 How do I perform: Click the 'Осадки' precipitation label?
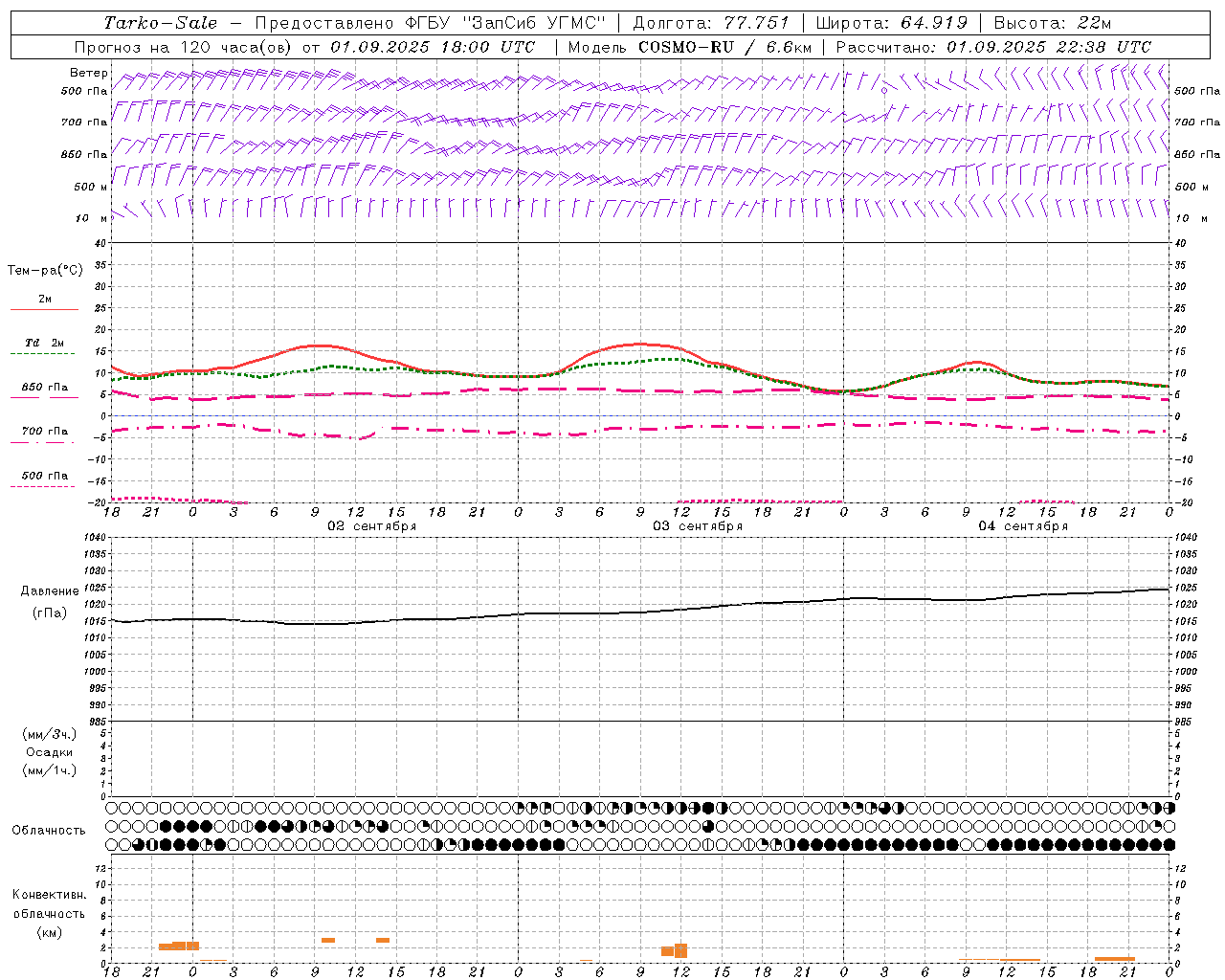coord(50,752)
